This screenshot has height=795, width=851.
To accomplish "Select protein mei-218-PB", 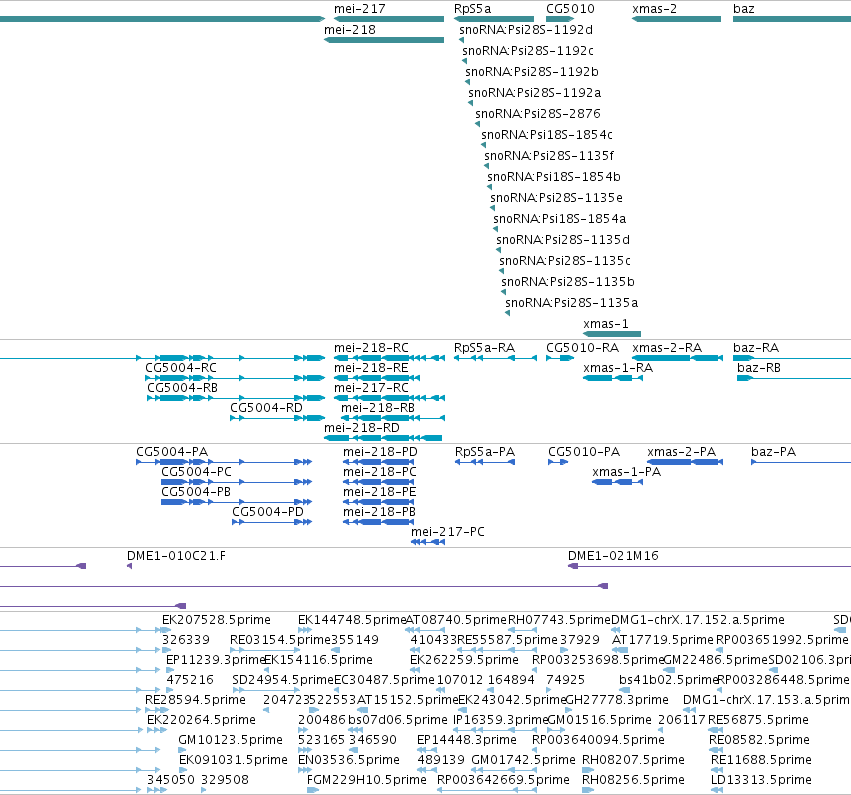I will 379,512.
